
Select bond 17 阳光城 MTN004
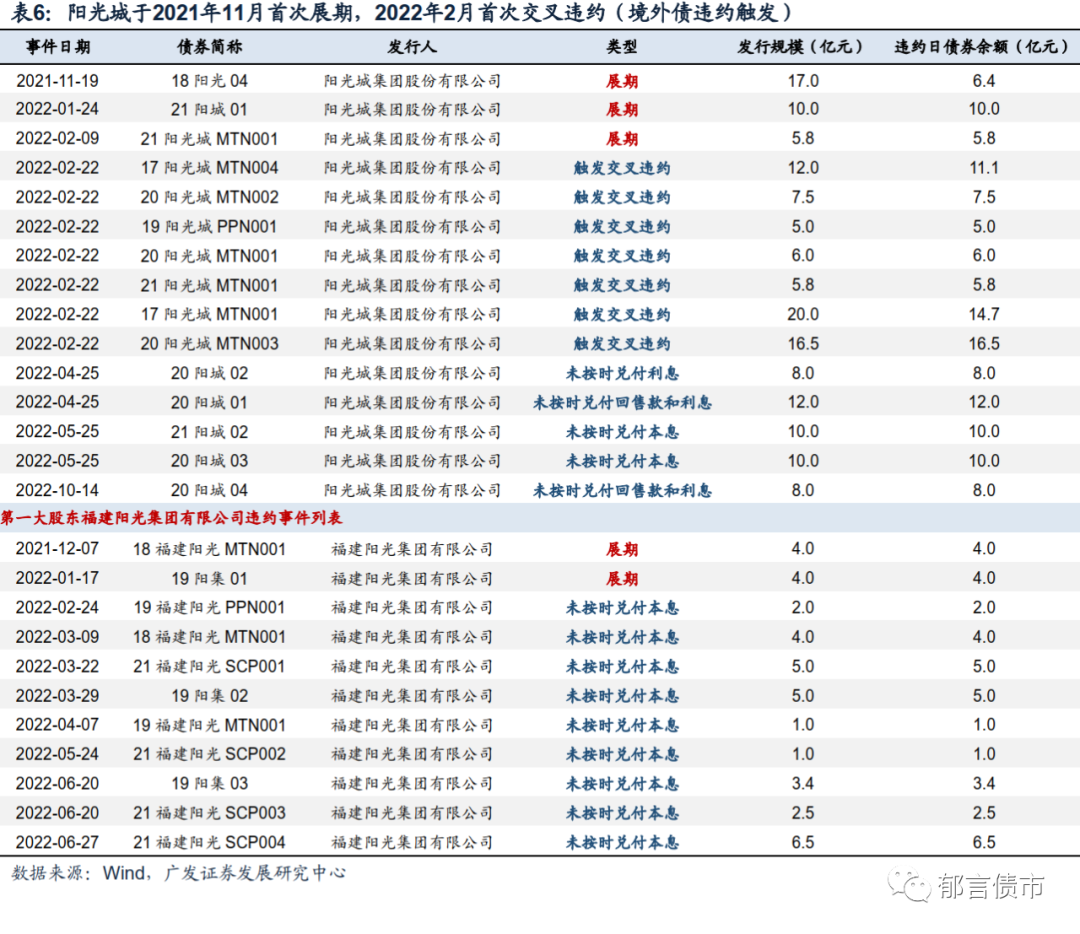point(209,167)
